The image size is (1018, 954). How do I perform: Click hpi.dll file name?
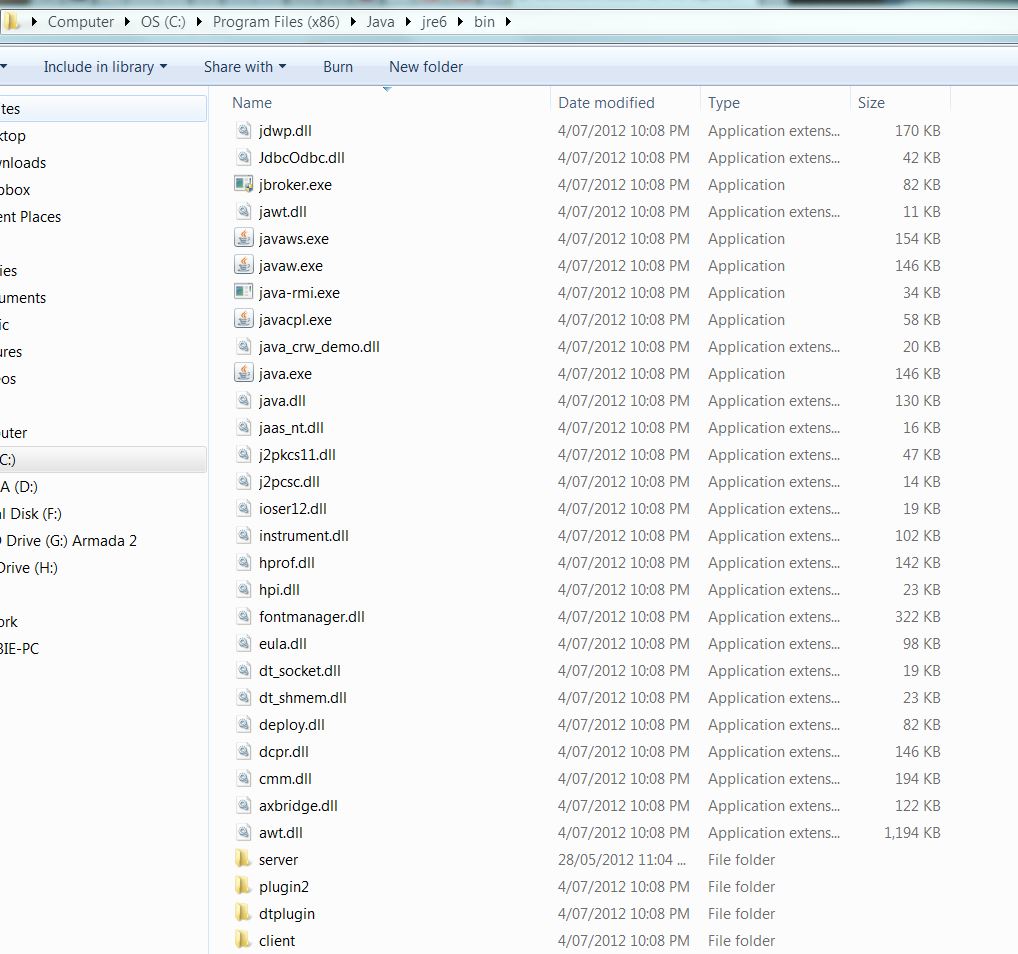pos(279,590)
